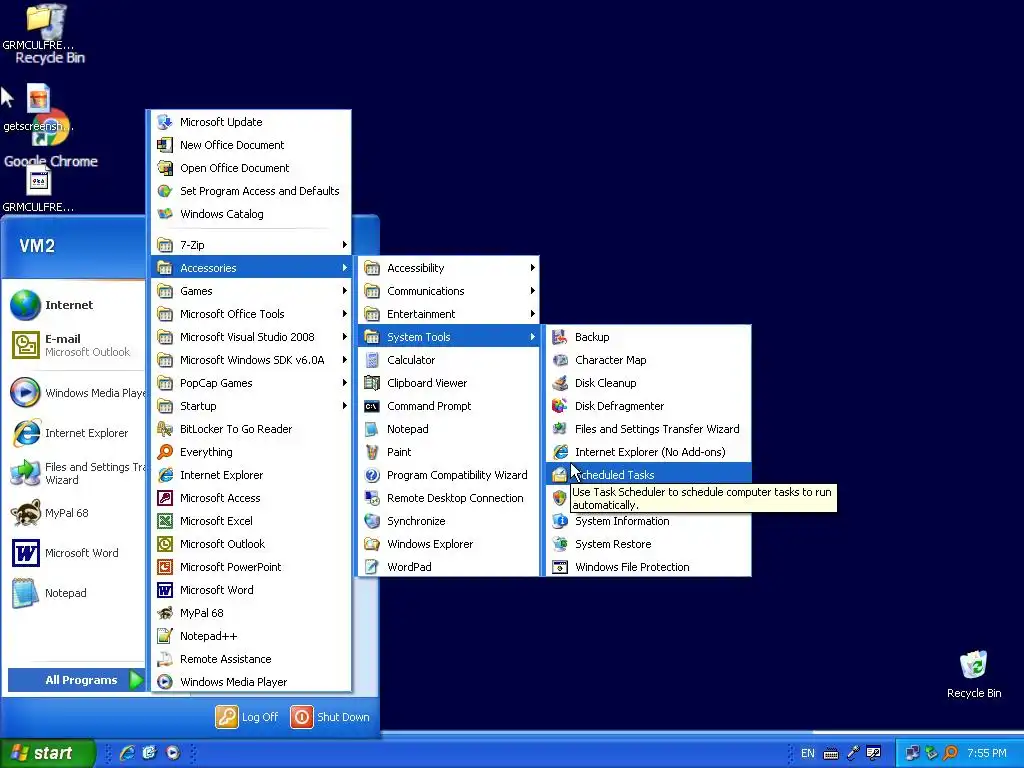The width and height of the screenshot is (1024, 768).
Task: Open Microsoft Word from Start menu recent list
Action: (x=73, y=552)
